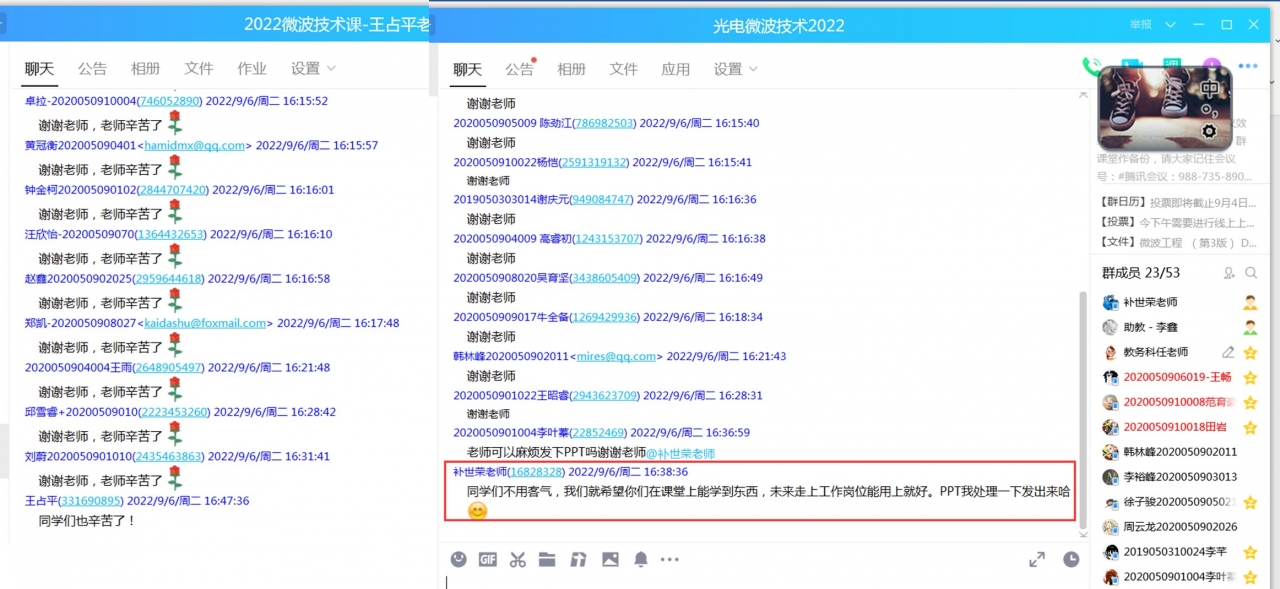Switch to the 文件 tab
This screenshot has width=1280, height=589.
tap(623, 69)
